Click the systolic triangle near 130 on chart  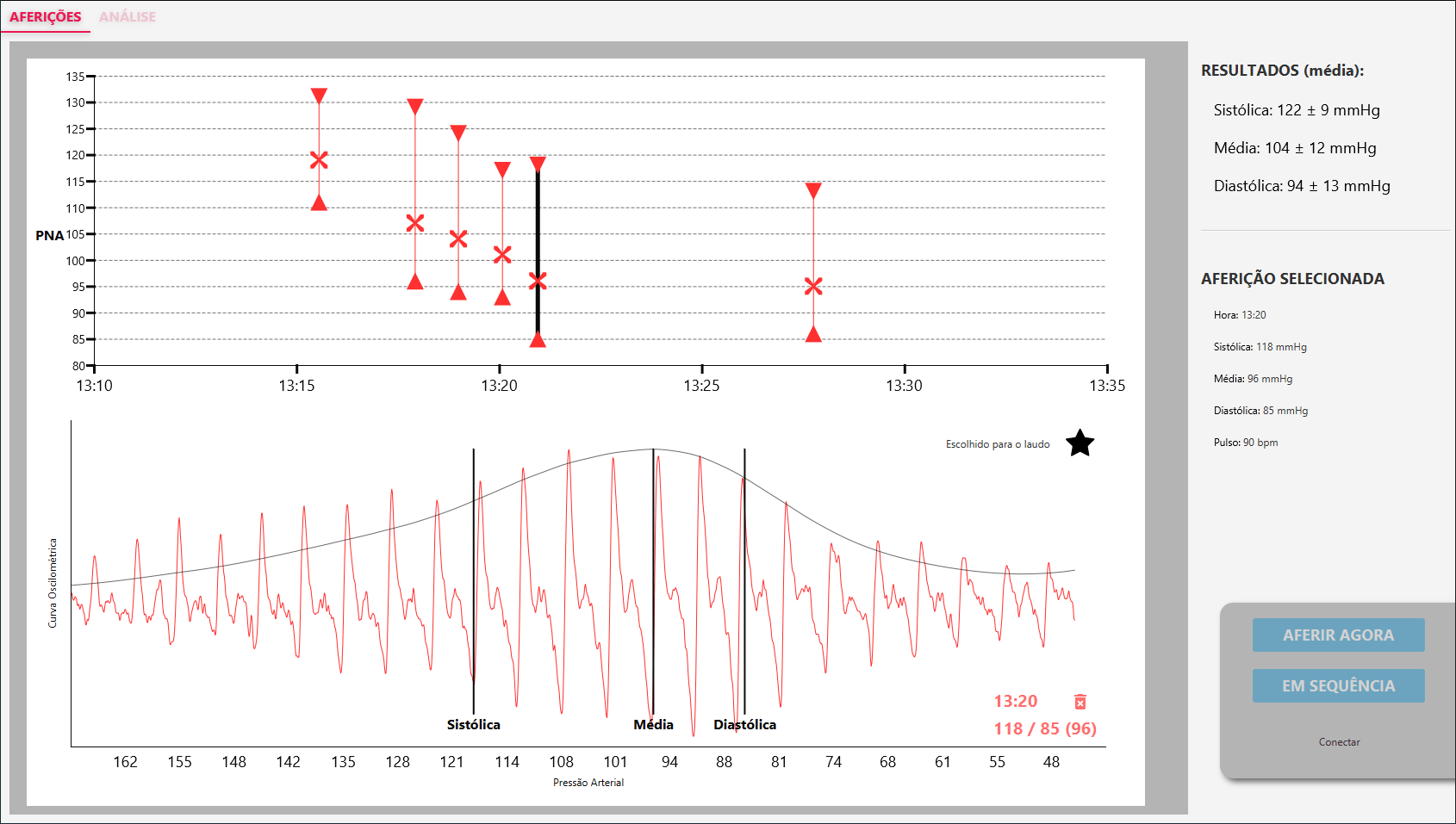point(415,107)
